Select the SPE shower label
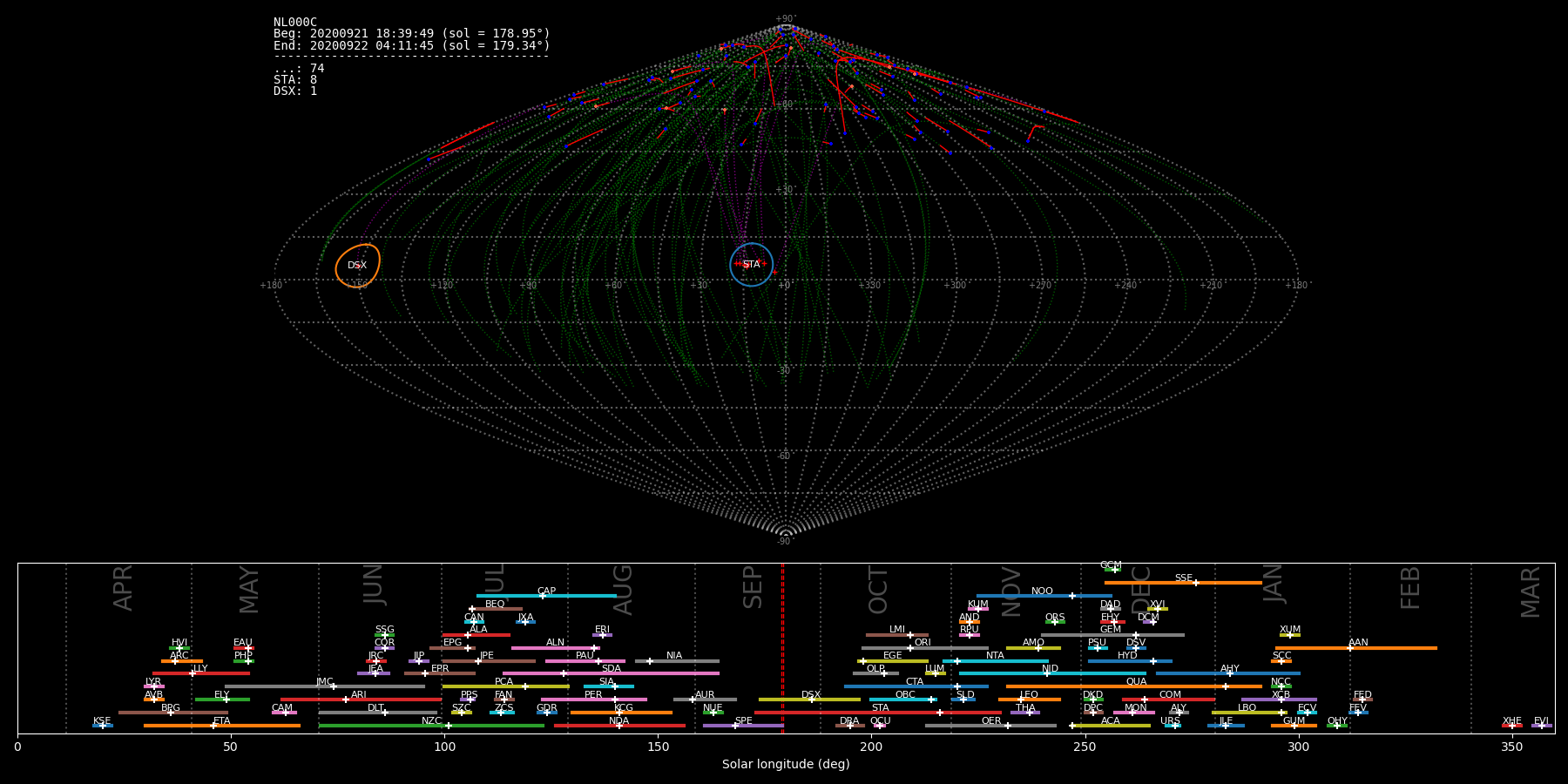This screenshot has height=784, width=1568. click(x=743, y=721)
